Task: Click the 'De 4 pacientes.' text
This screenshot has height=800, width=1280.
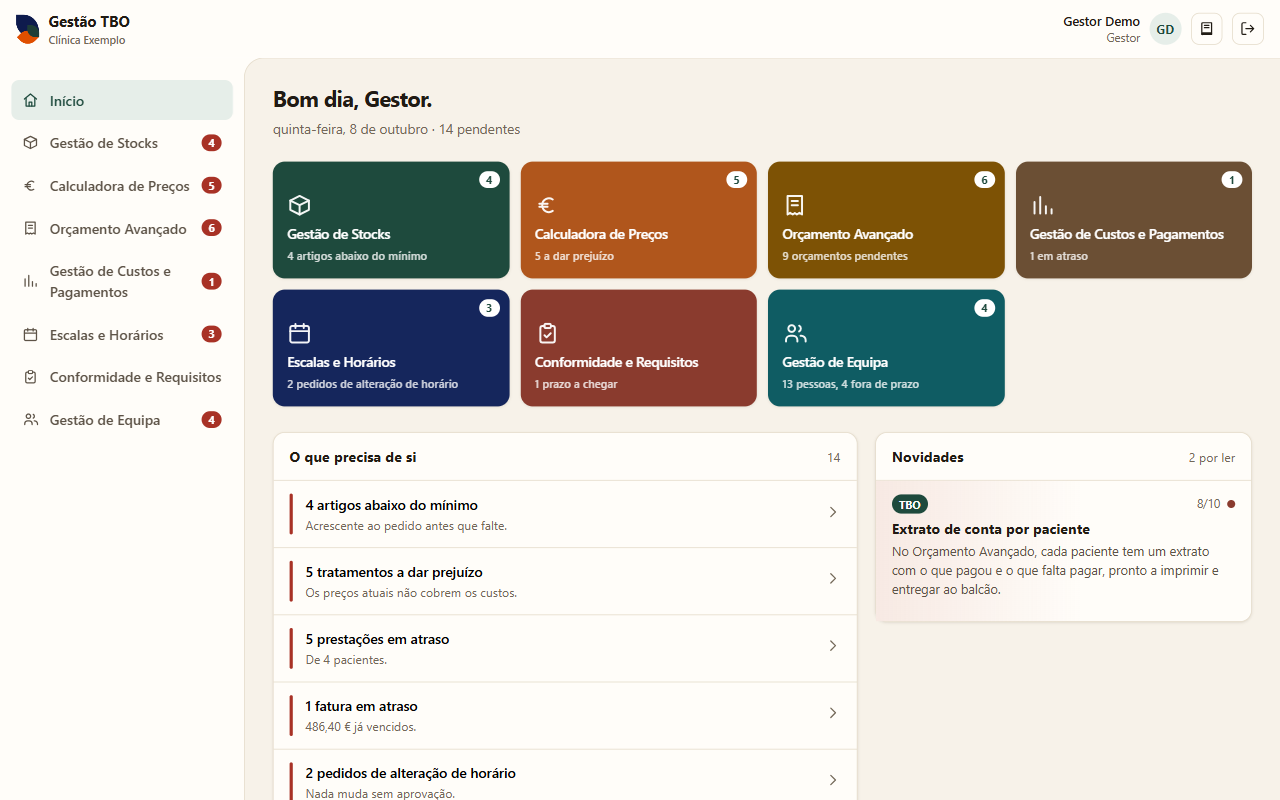Action: pos(346,660)
